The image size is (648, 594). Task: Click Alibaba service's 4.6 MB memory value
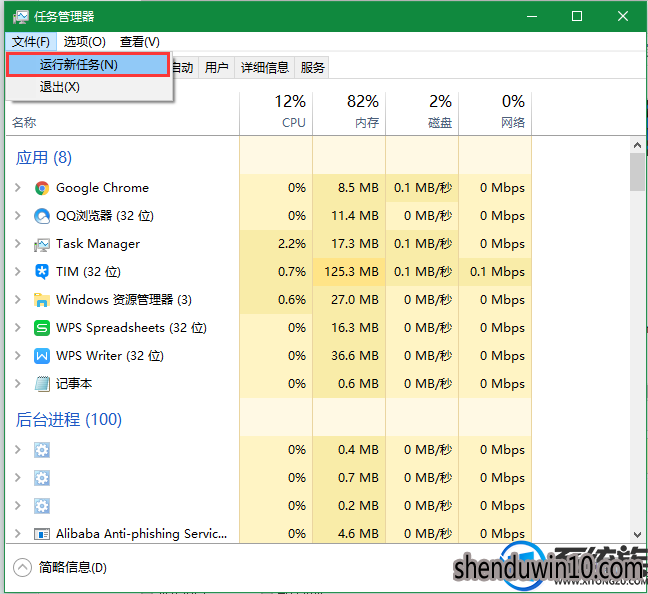(358, 534)
